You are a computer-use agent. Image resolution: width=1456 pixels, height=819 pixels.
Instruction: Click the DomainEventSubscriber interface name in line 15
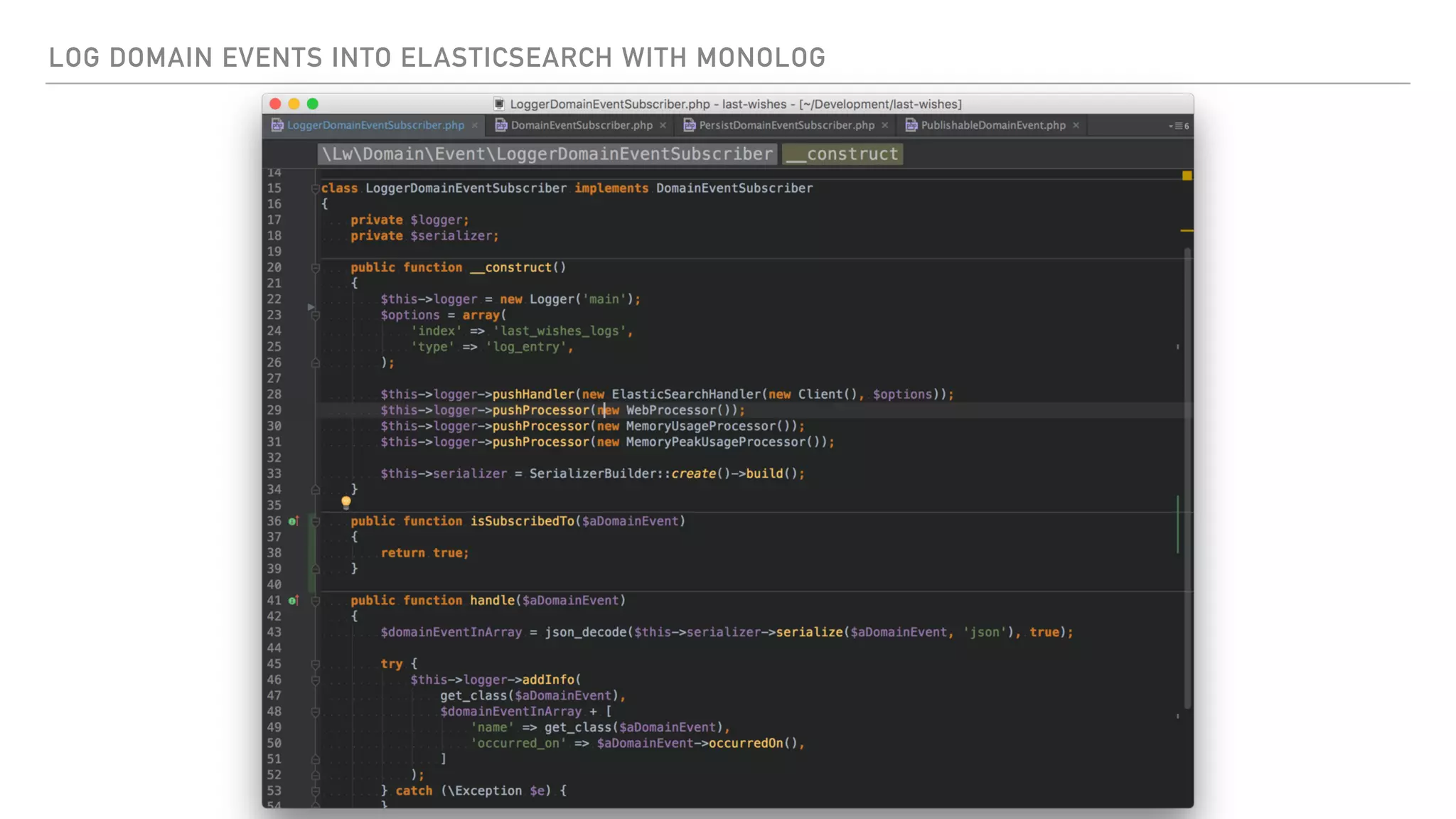point(734,188)
